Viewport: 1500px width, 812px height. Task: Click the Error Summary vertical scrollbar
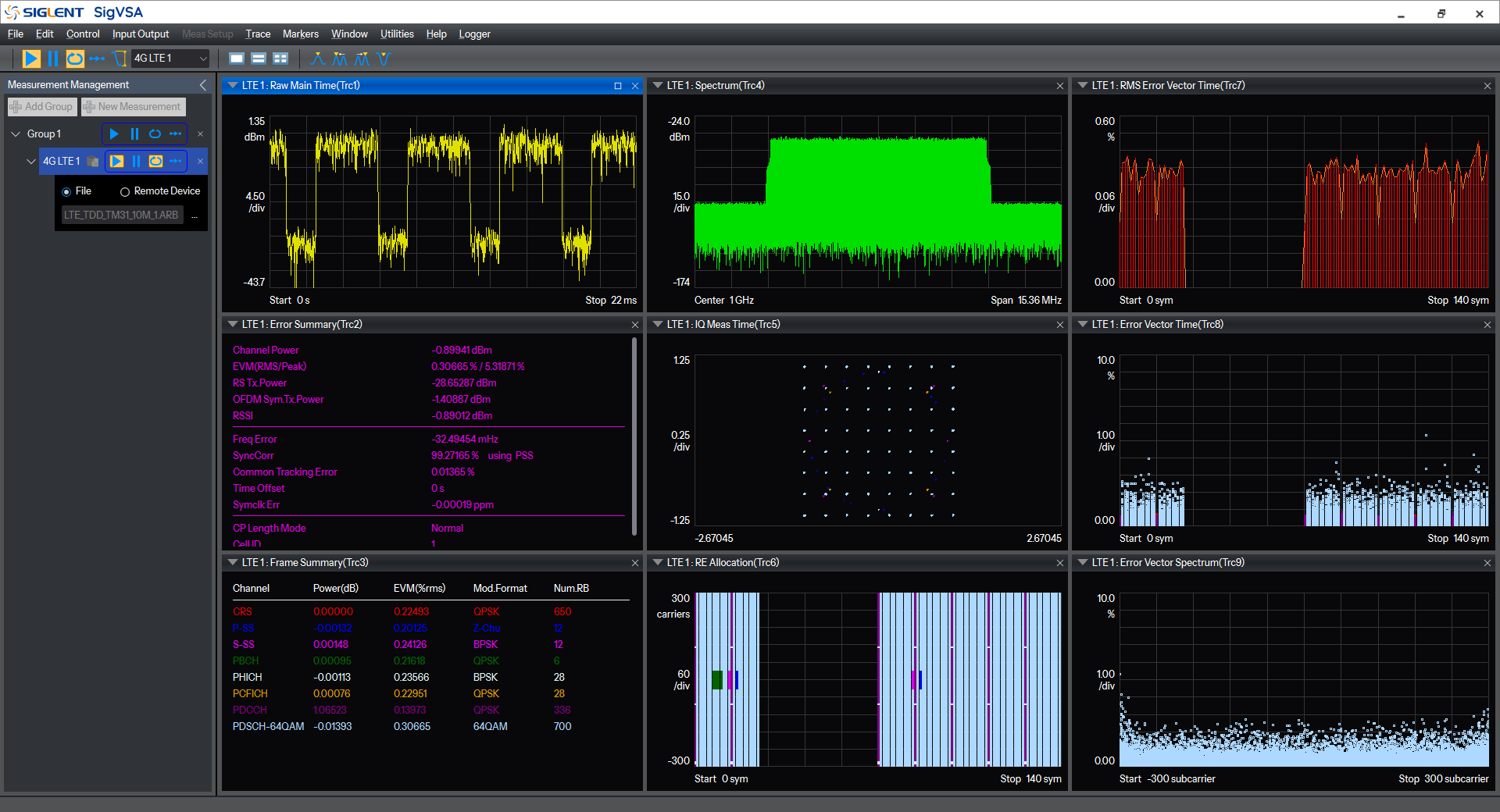point(634,436)
